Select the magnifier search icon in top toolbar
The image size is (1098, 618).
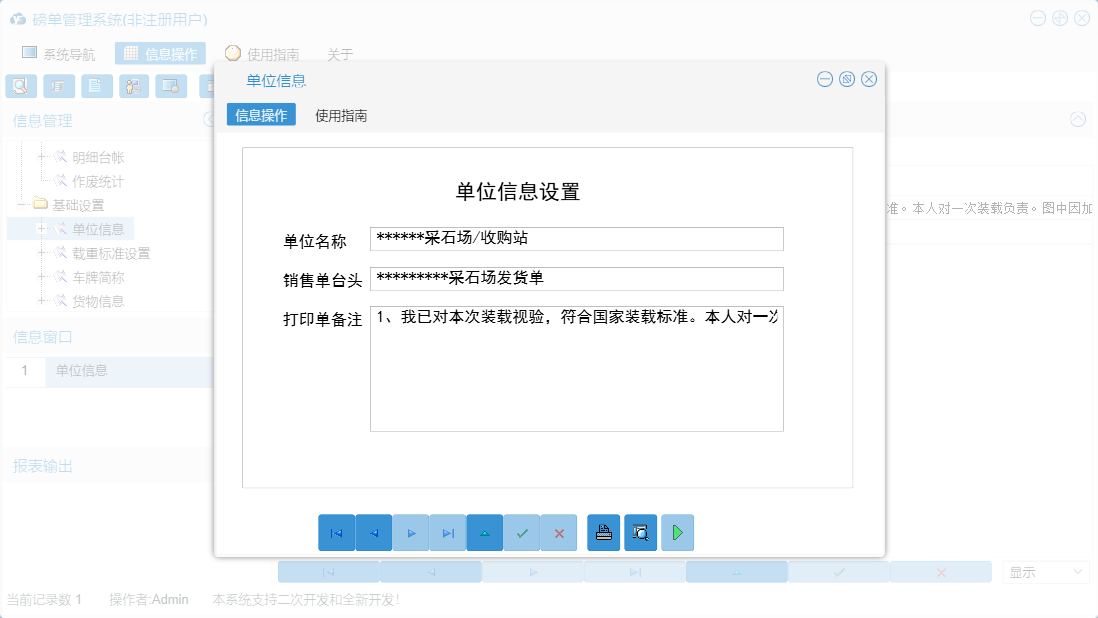pyautogui.click(x=20, y=86)
